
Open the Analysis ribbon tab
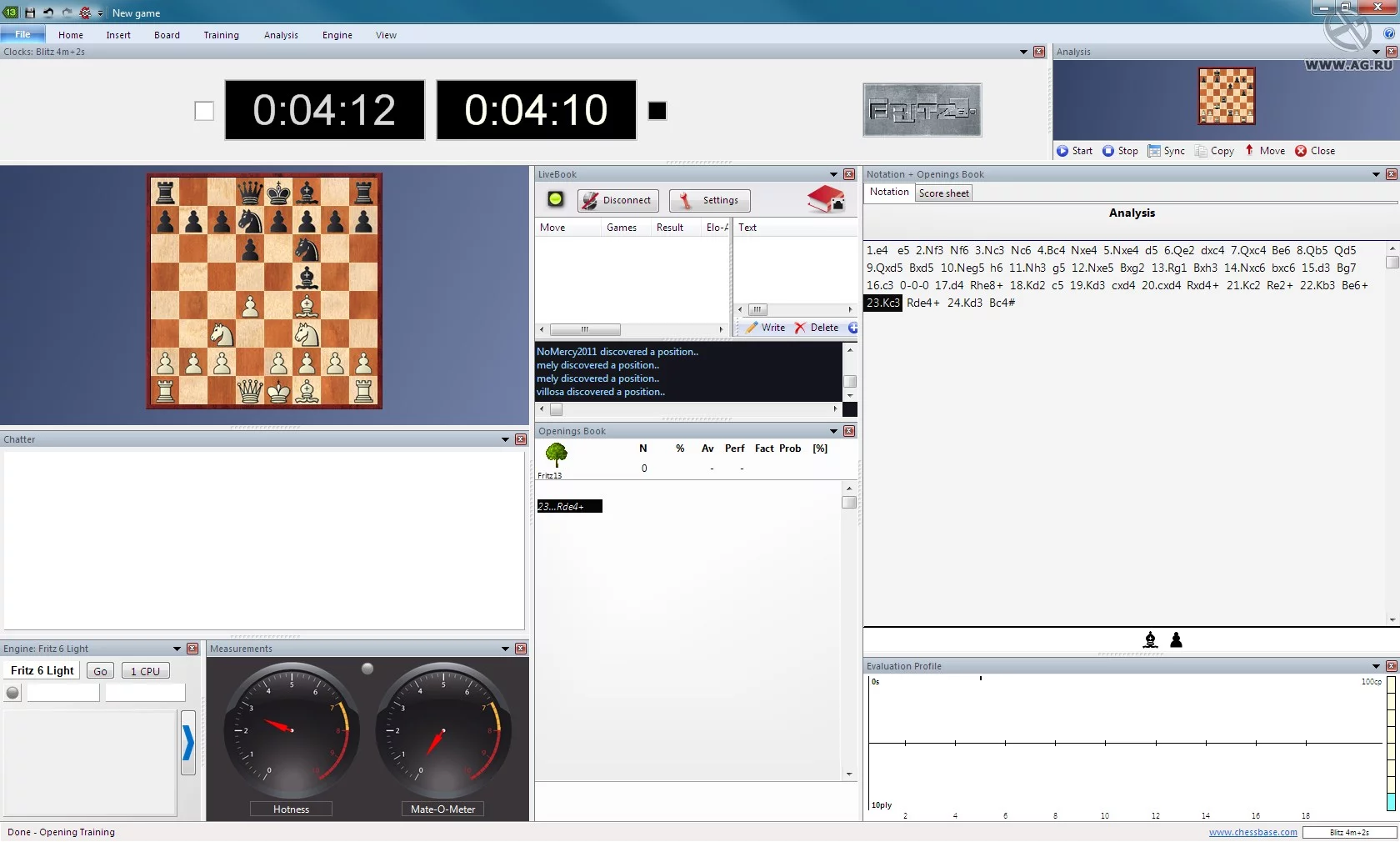coord(281,35)
